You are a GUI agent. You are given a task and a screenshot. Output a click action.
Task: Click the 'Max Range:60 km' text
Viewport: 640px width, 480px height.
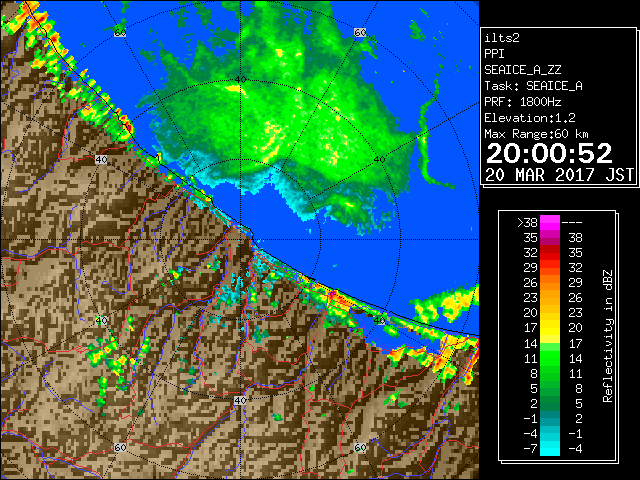pyautogui.click(x=536, y=134)
